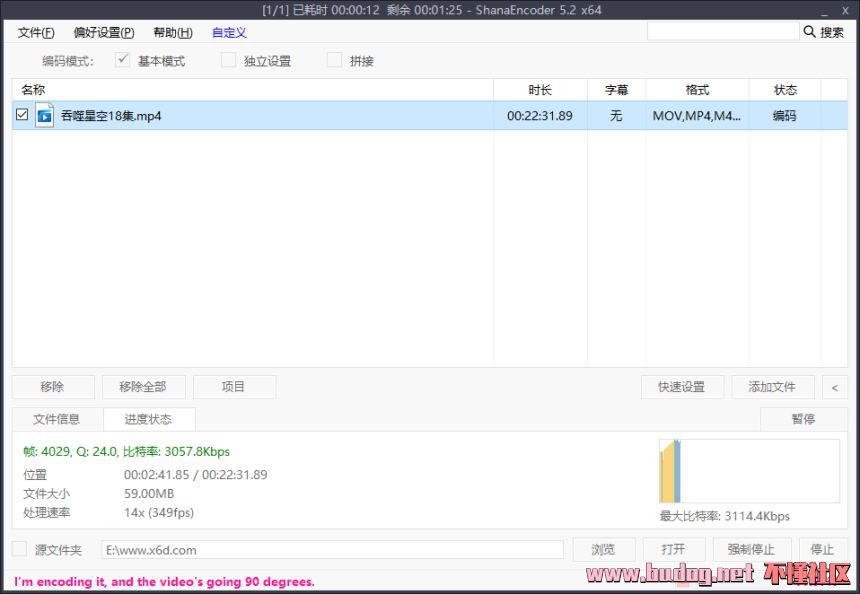
Task: Uncheck the 吞噬星空18集.mp4 file checkbox
Action: pos(22,115)
